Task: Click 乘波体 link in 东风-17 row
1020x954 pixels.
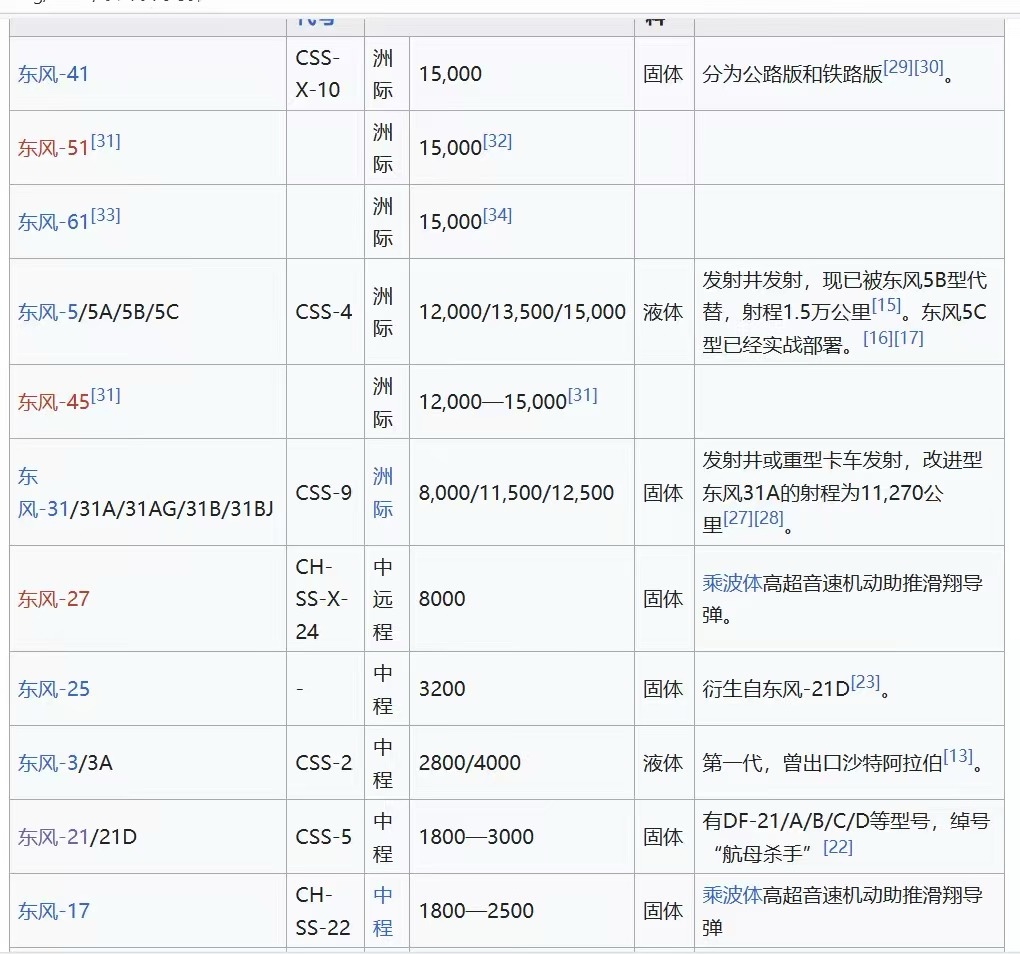Action: click(732, 894)
